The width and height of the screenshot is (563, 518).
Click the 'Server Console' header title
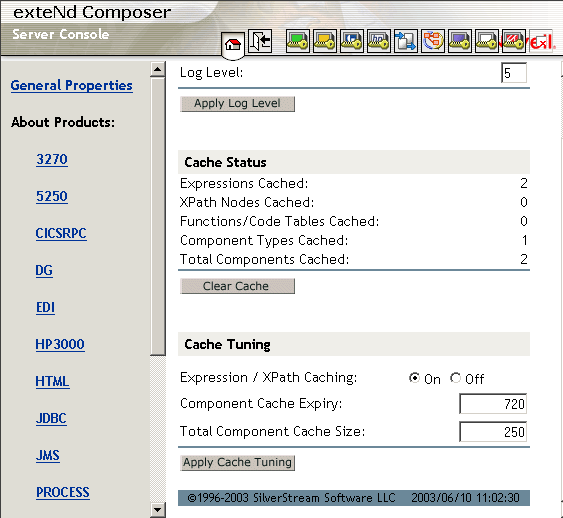click(x=61, y=34)
